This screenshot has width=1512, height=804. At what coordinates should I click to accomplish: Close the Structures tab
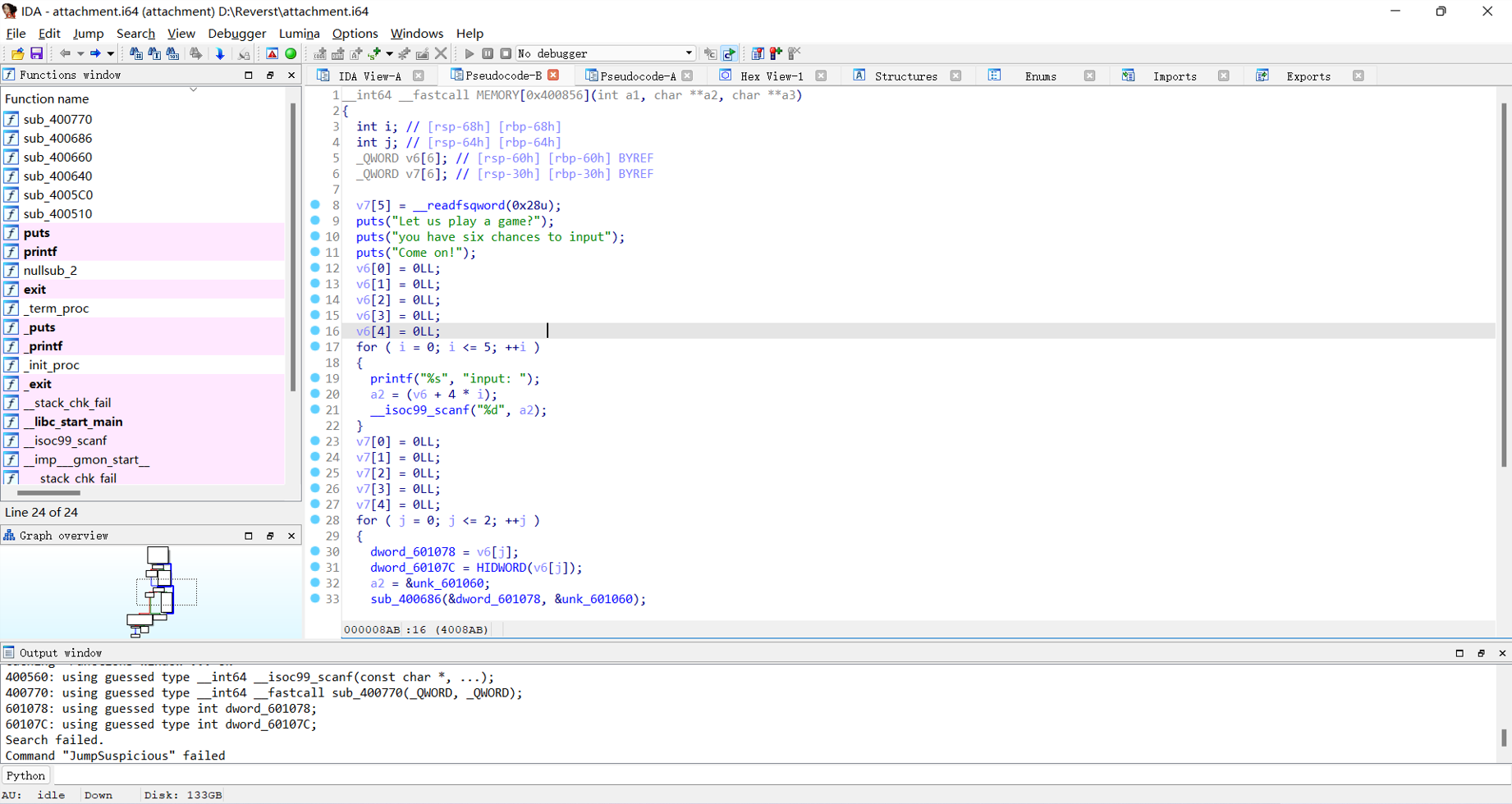[x=955, y=75]
